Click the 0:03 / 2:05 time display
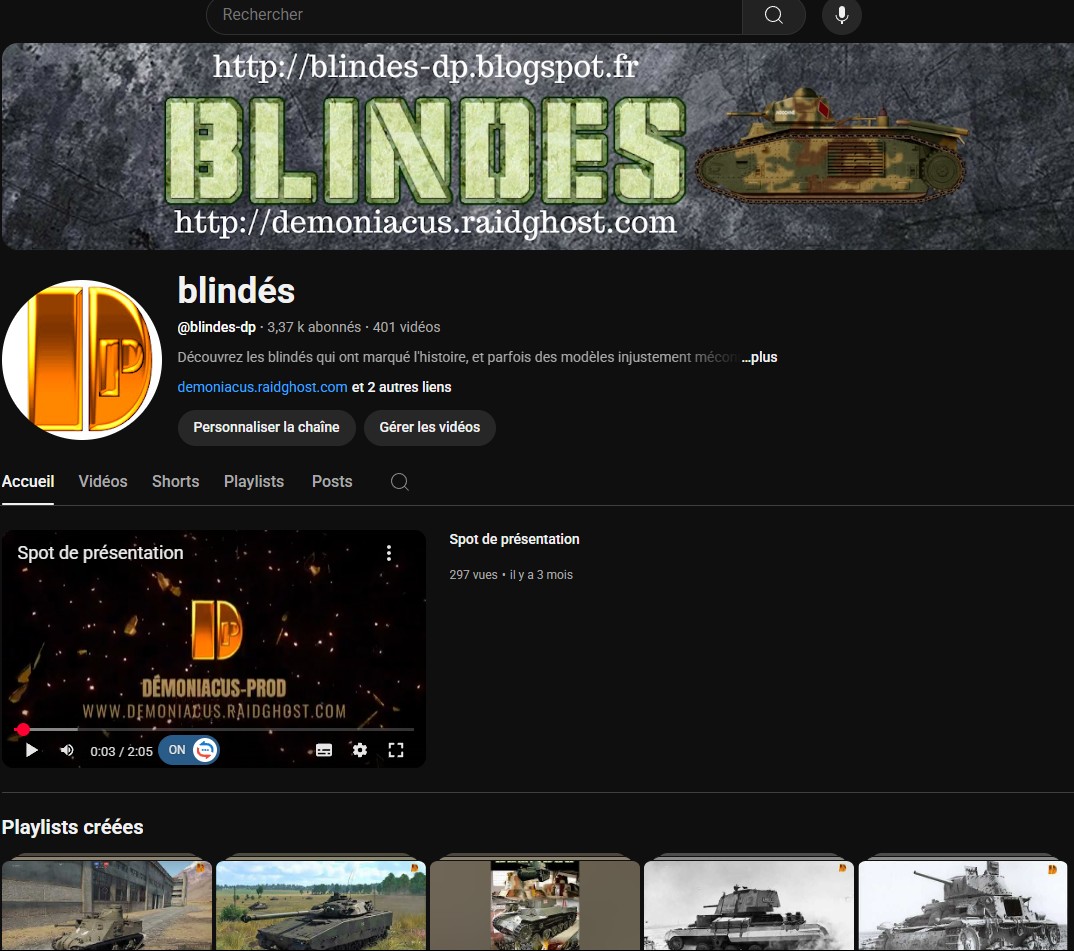Viewport: 1074px width, 951px height. pos(121,751)
